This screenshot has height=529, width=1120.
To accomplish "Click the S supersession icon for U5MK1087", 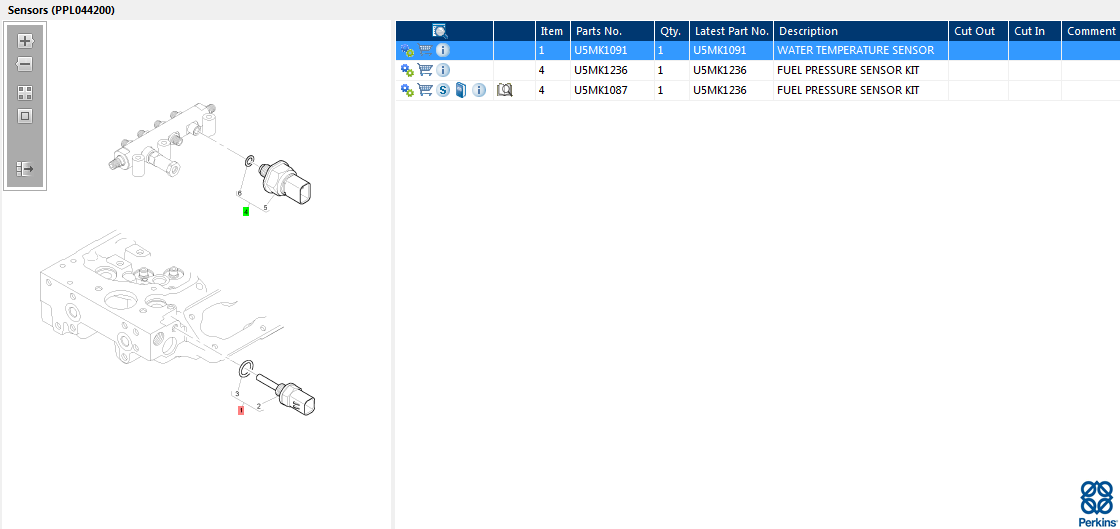I will coord(443,90).
